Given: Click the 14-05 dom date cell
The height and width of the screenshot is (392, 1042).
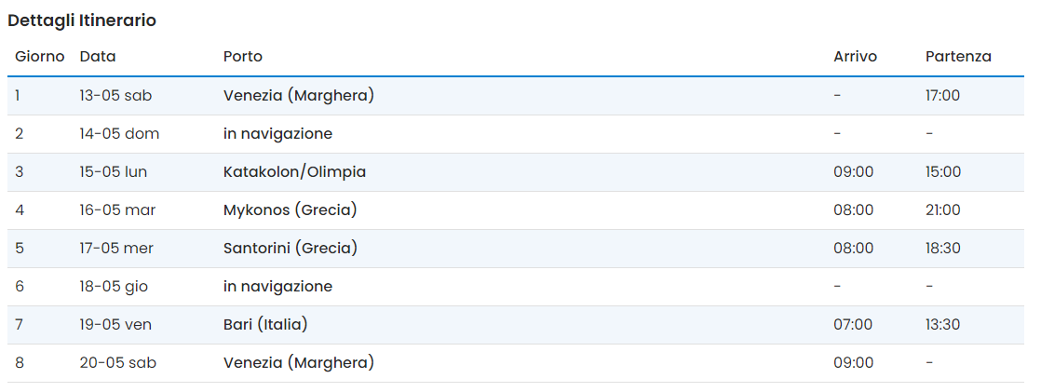Looking at the screenshot, I should pyautogui.click(x=120, y=134).
